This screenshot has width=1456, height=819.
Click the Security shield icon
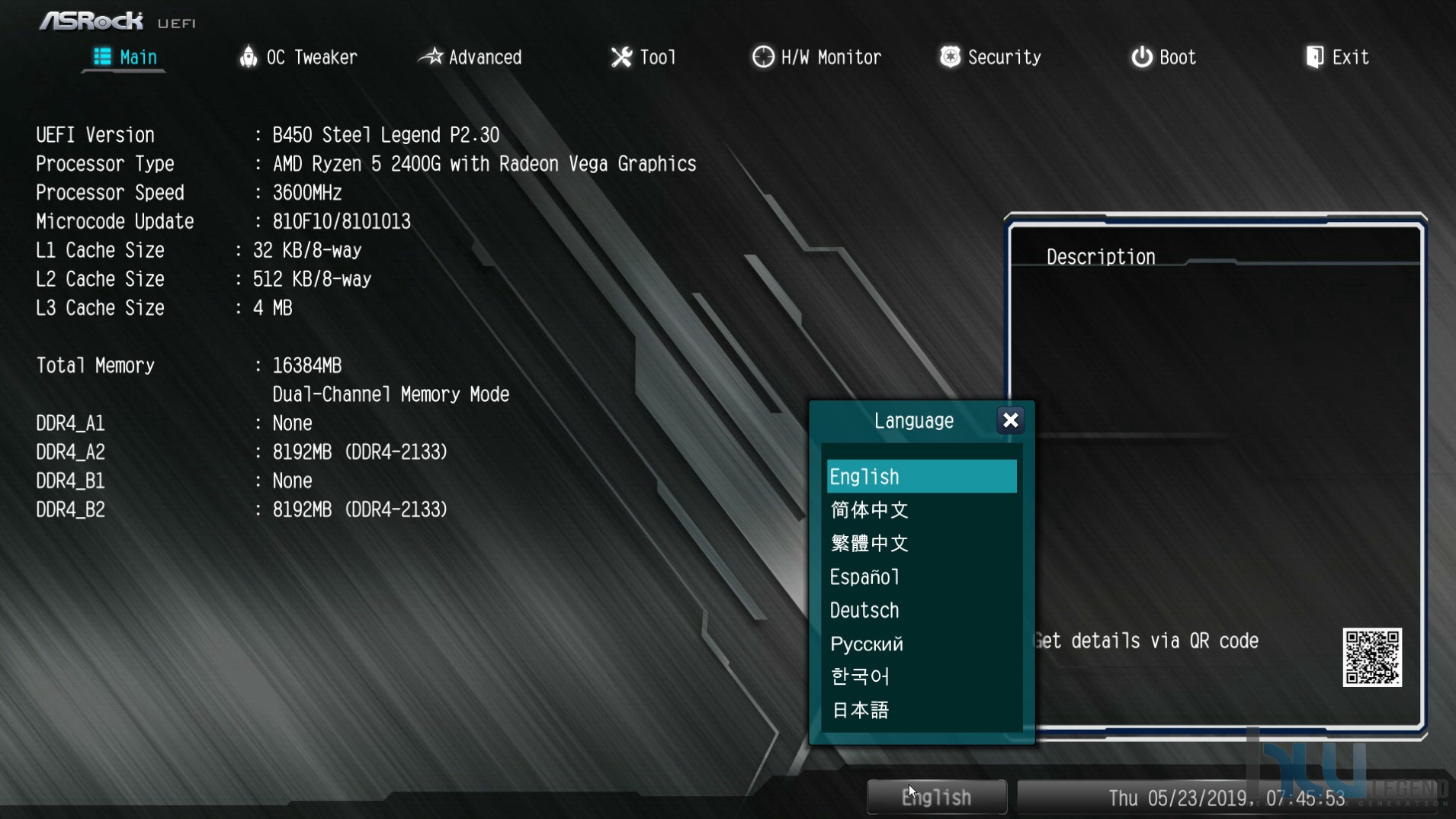[950, 56]
